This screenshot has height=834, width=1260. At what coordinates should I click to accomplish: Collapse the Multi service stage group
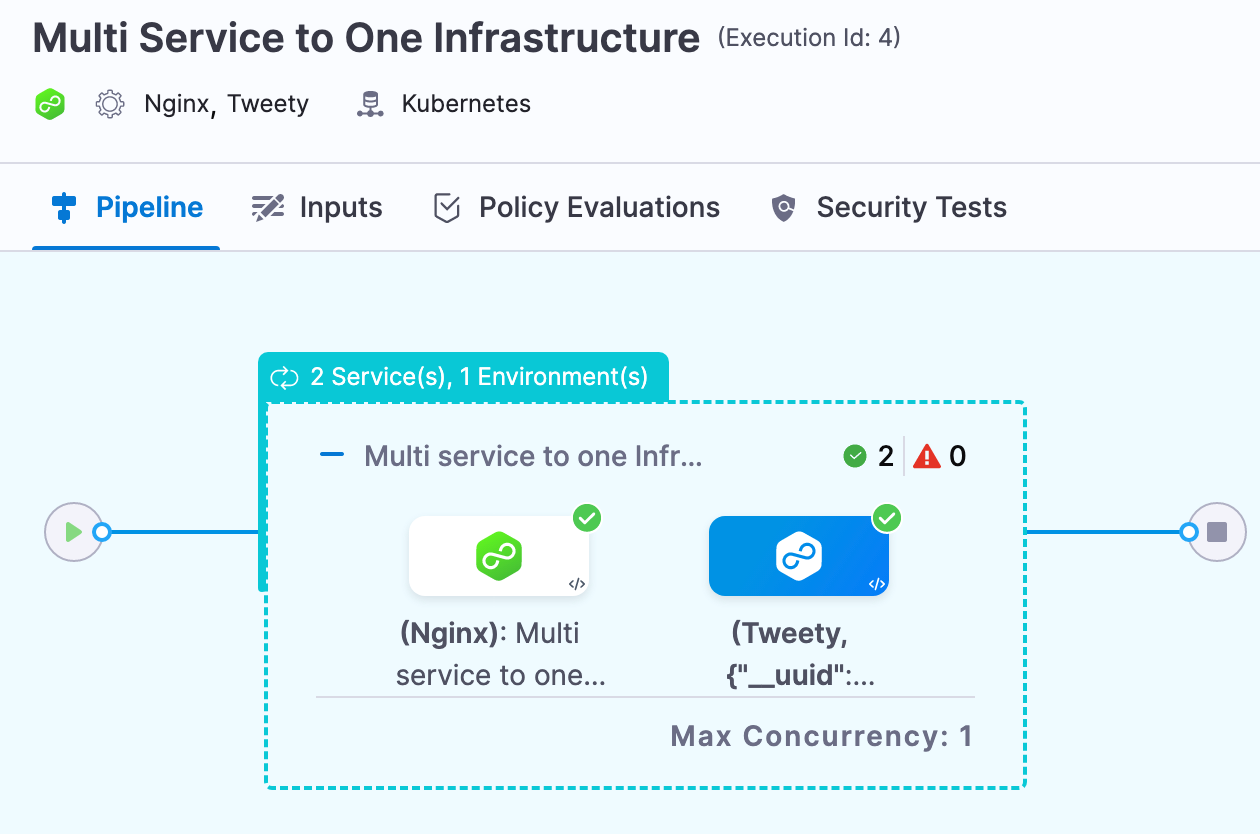(331, 456)
